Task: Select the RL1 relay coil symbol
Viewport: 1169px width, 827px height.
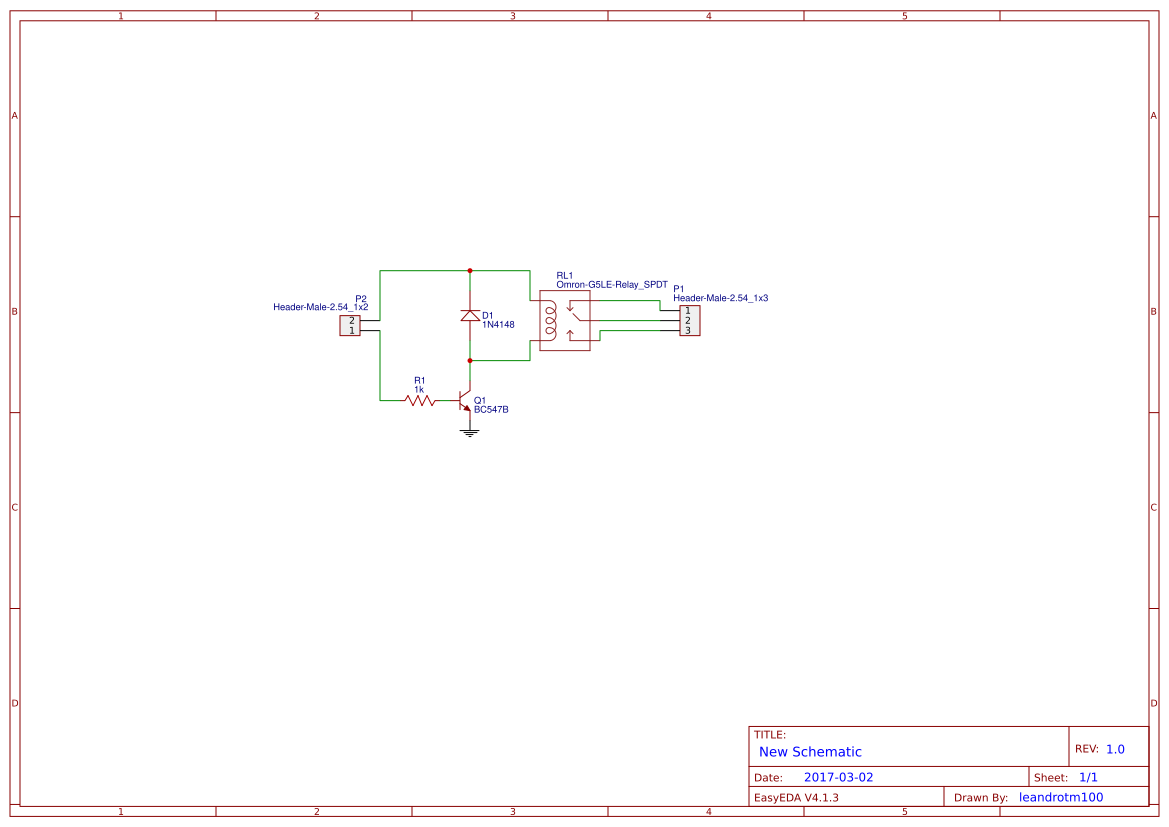Action: [550, 320]
